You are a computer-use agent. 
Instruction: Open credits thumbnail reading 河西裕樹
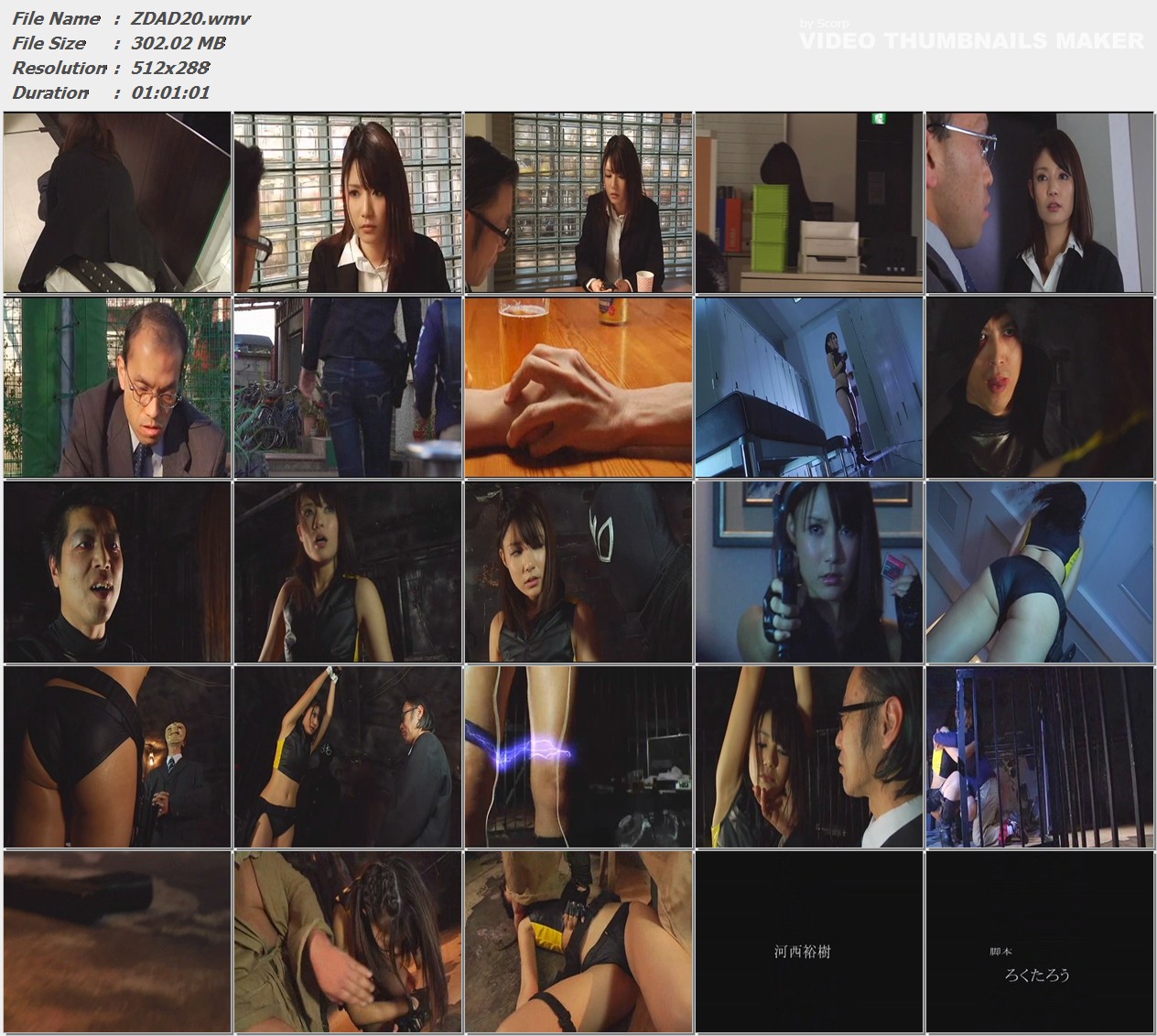[x=809, y=942]
